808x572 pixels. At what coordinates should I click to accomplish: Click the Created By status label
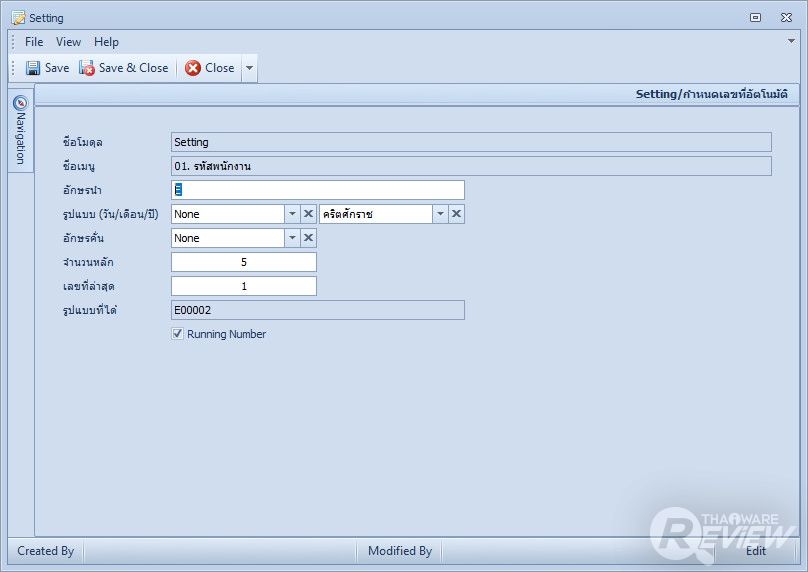(x=45, y=551)
